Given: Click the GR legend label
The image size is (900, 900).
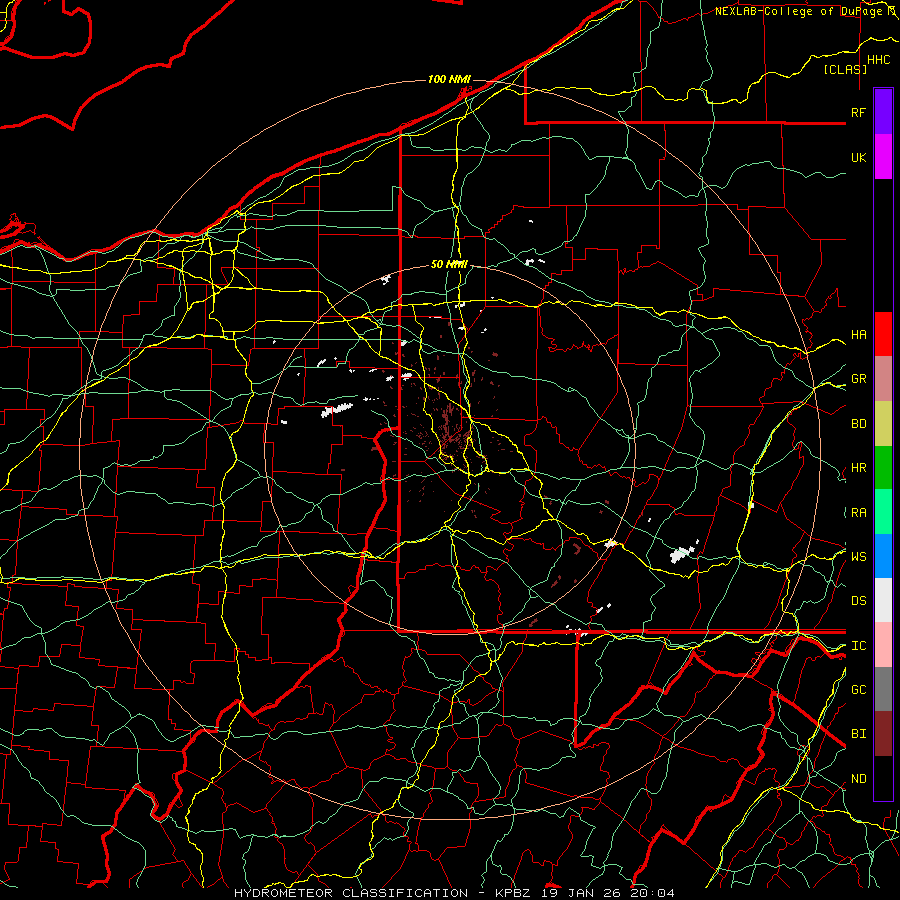Looking at the screenshot, I should 859,379.
